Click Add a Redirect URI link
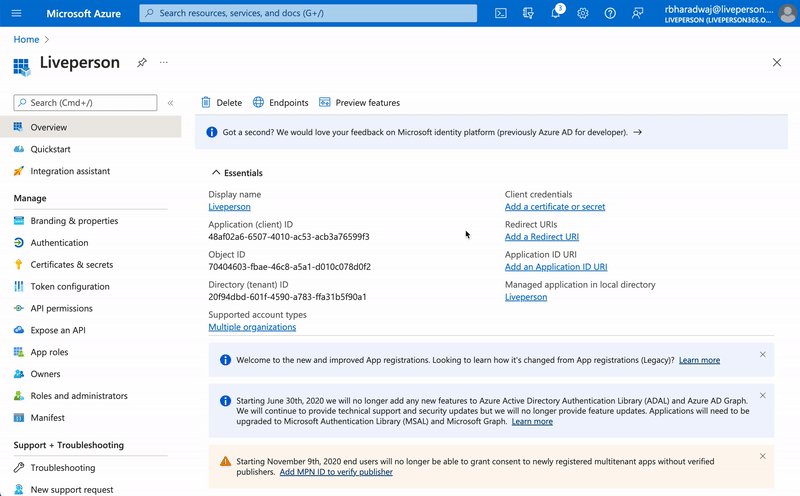This screenshot has width=800, height=496. (541, 237)
